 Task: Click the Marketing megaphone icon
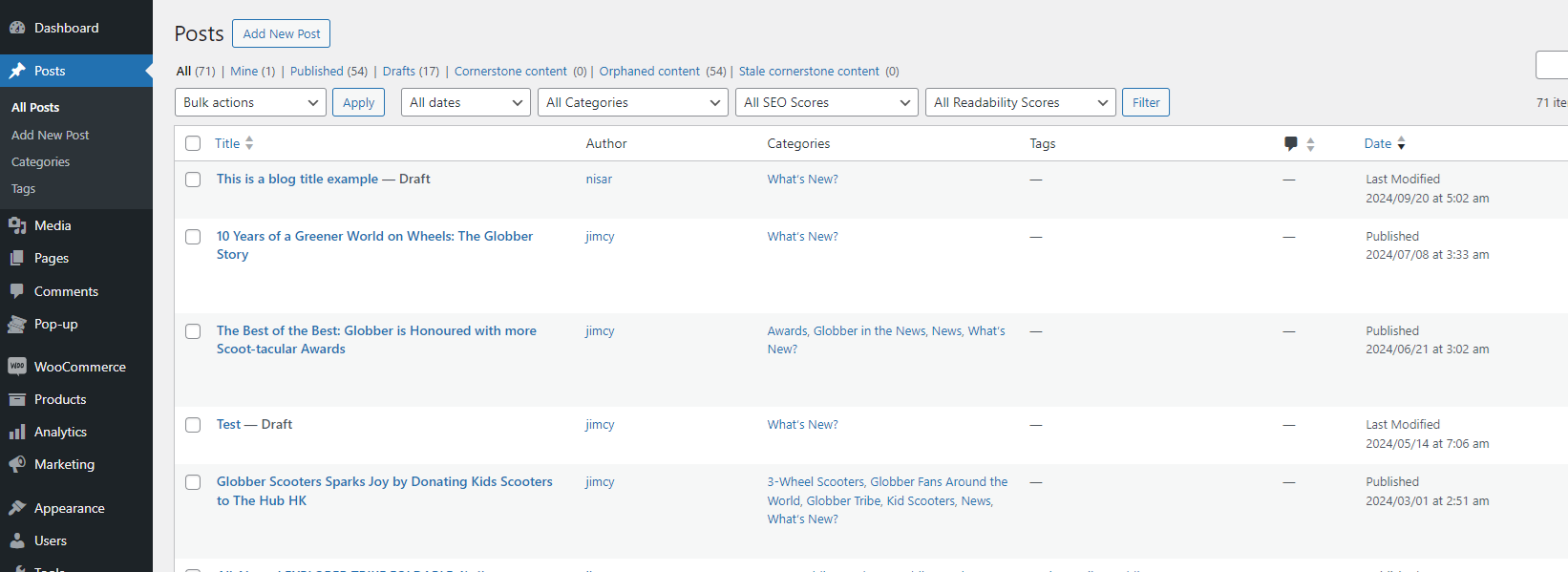(17, 464)
